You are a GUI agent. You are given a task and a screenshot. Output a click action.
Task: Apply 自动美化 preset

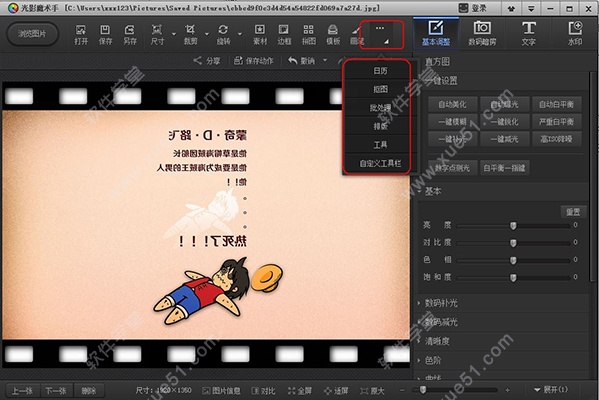[452, 104]
